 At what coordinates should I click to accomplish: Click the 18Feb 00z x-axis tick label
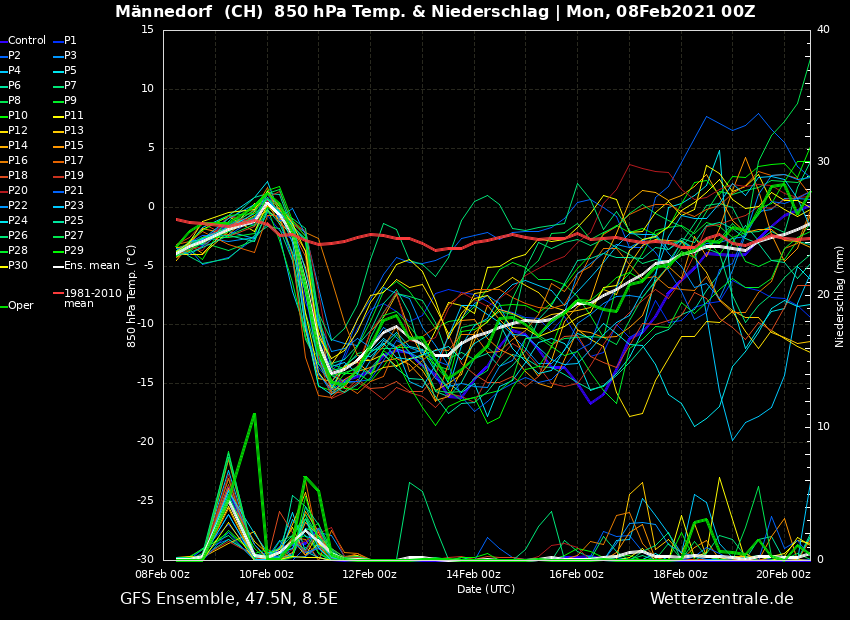tap(680, 574)
